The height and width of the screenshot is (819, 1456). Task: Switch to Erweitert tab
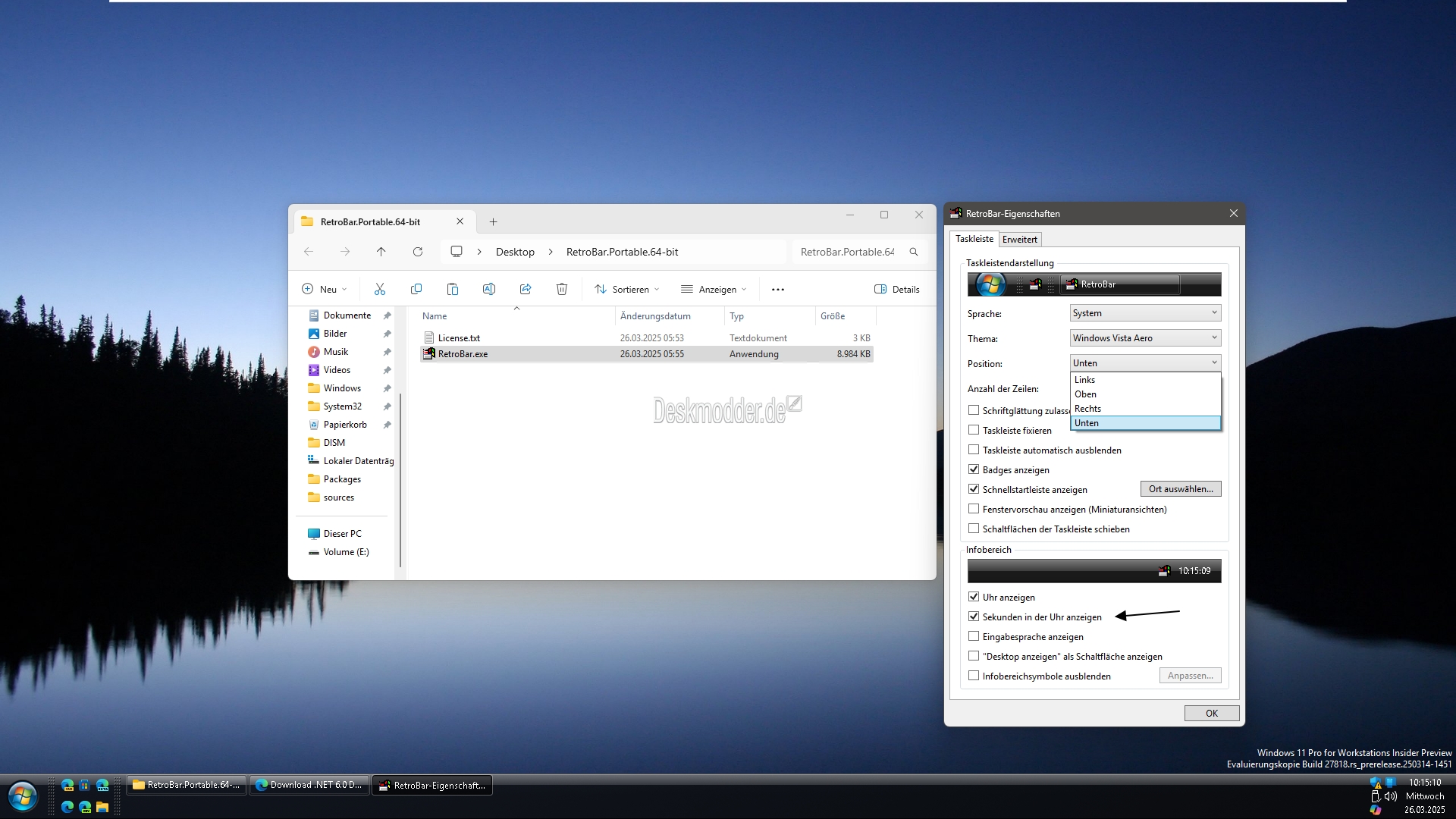(1019, 240)
